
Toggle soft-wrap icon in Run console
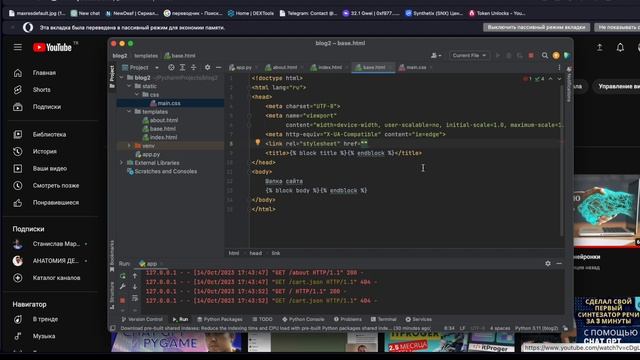tap(135, 298)
